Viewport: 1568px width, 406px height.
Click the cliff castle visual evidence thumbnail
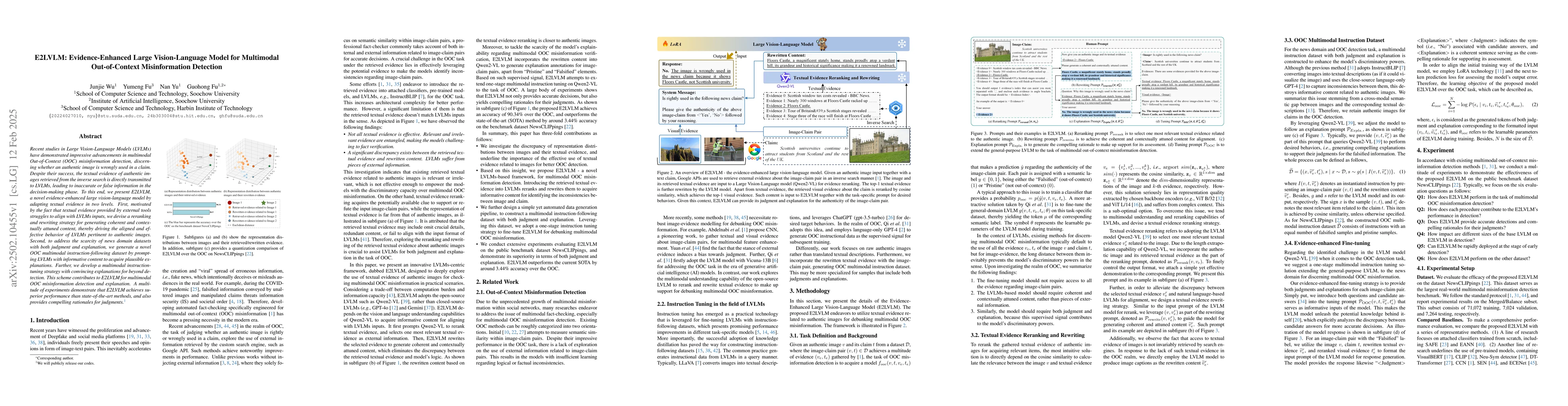click(680, 150)
